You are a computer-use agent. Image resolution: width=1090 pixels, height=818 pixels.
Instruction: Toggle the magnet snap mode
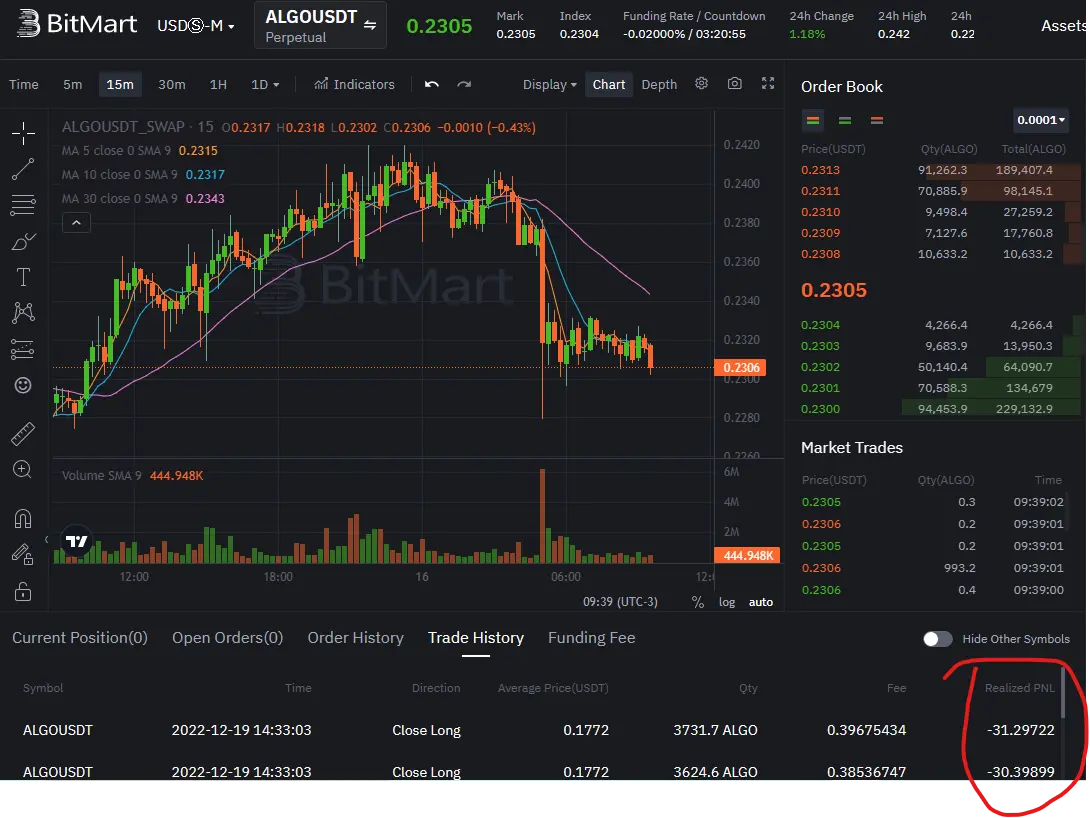coord(23,518)
